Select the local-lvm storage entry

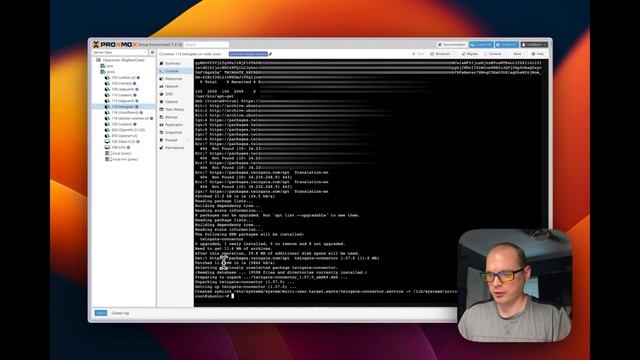pyautogui.click(x=122, y=159)
